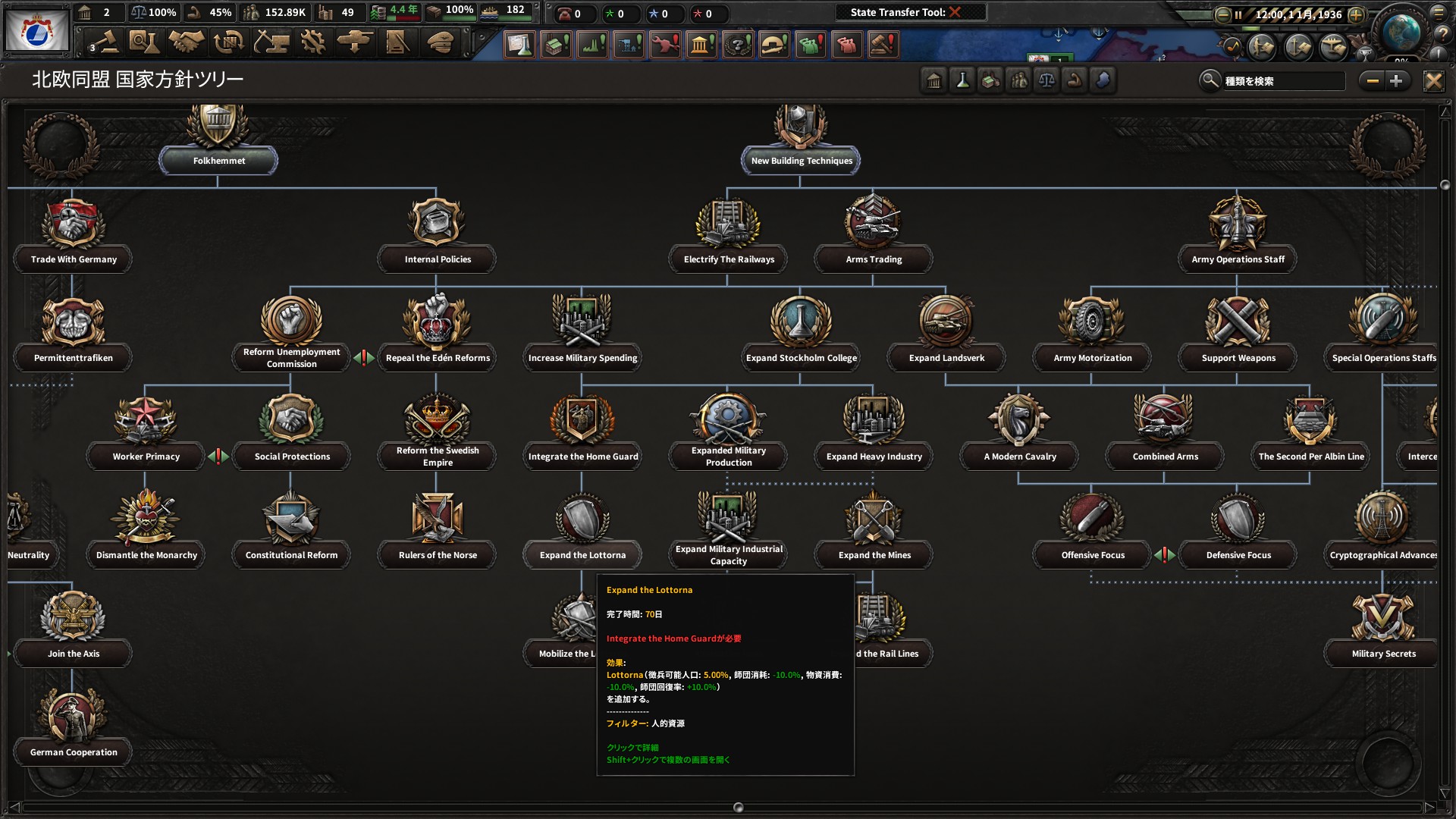The width and height of the screenshot is (1456, 819).
Task: Open the naval ledger anchor icon
Action: (x=1298, y=47)
